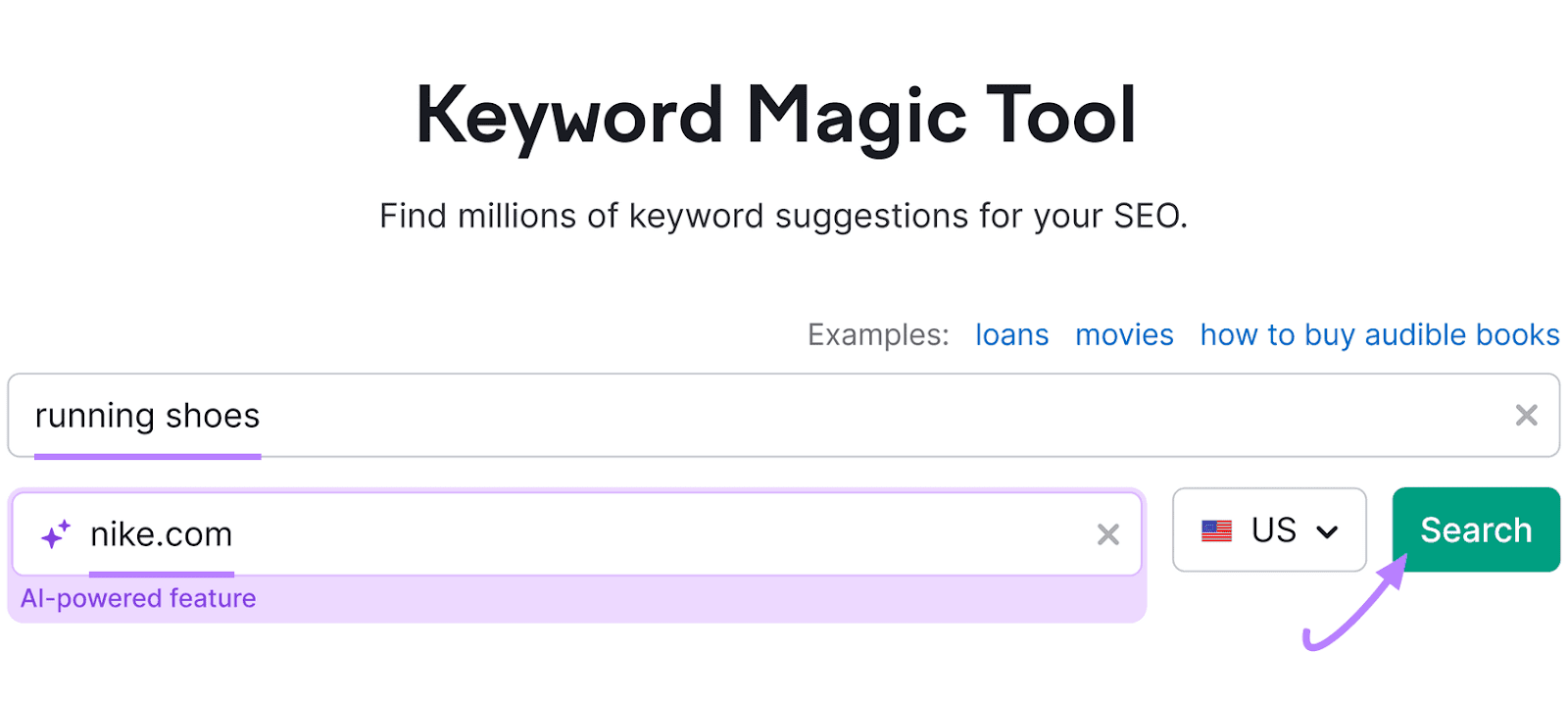Click the AI-powered feature label
This screenshot has height=704, width=1568.
[139, 598]
